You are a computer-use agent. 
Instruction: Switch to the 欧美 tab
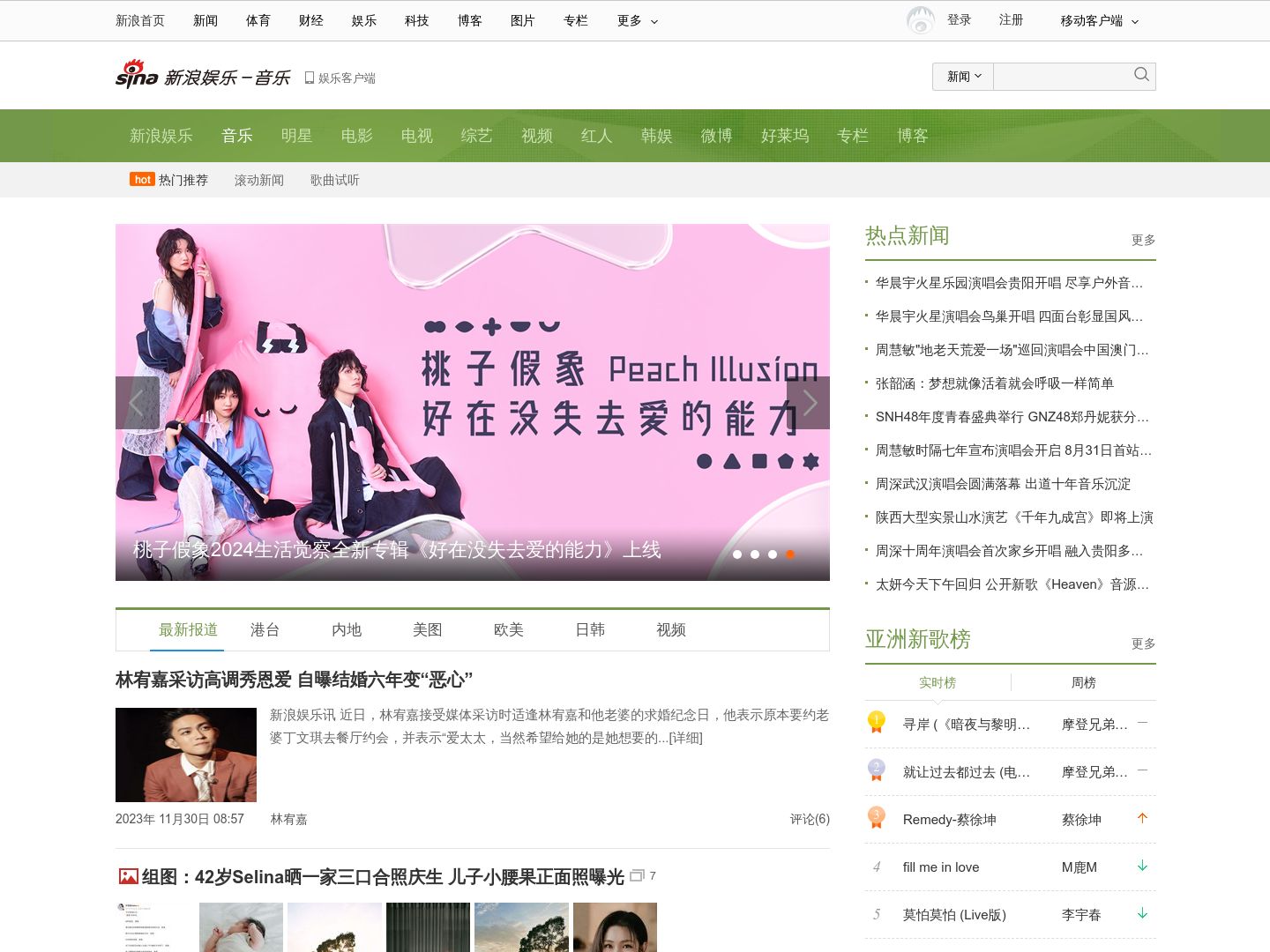(509, 629)
